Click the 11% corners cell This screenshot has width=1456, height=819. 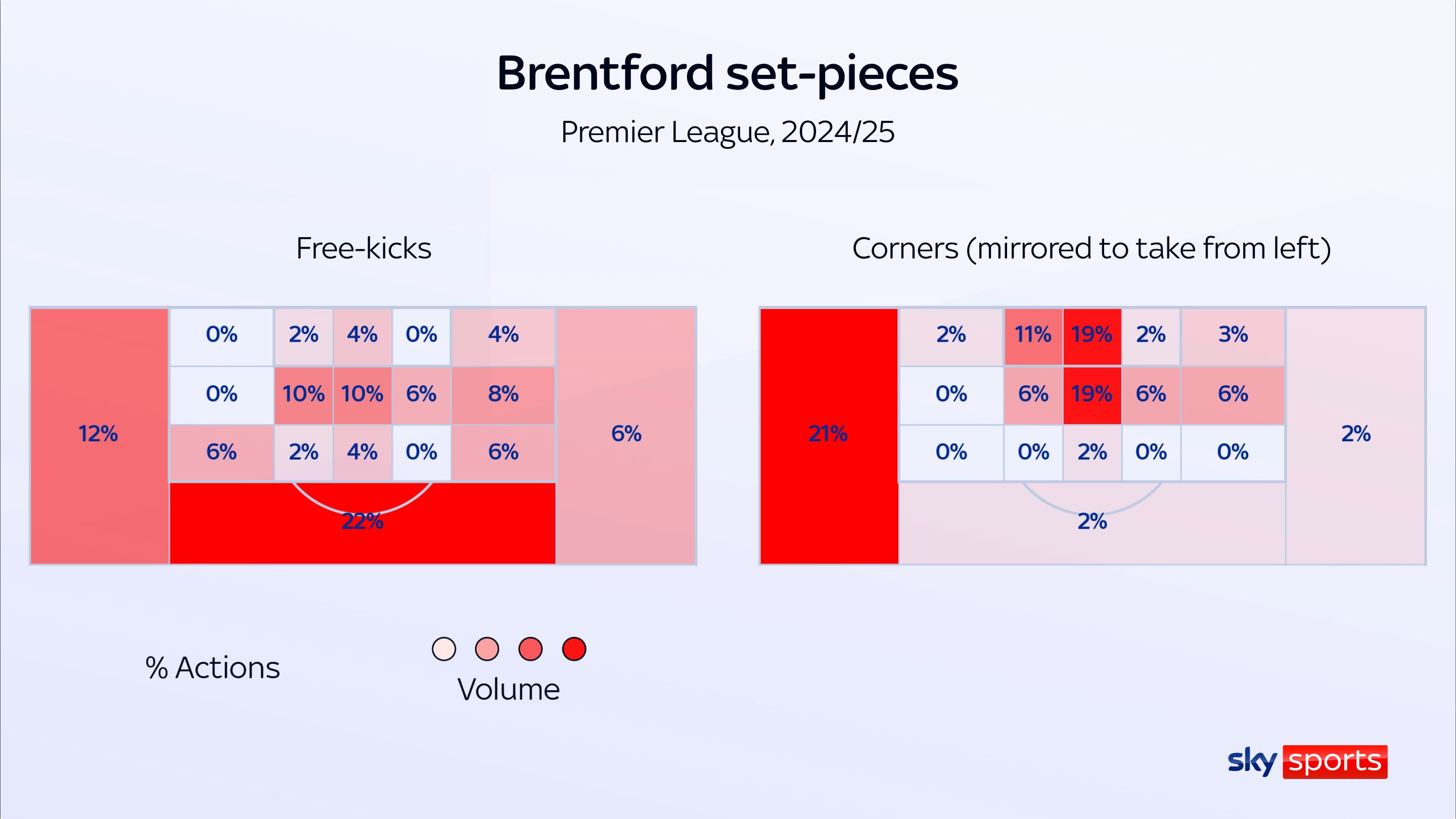point(1033,335)
